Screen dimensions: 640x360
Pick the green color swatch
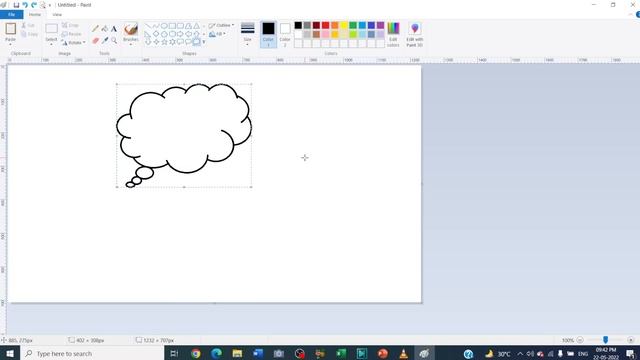pyautogui.click(x=353, y=25)
